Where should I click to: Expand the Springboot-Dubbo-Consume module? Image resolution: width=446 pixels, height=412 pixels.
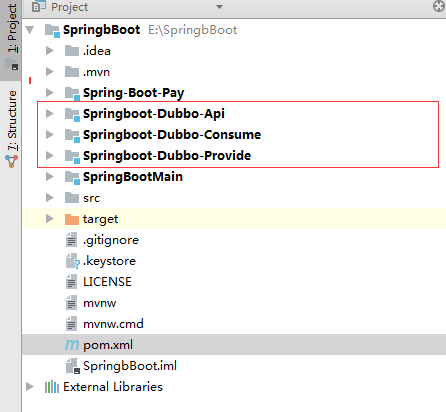50,135
